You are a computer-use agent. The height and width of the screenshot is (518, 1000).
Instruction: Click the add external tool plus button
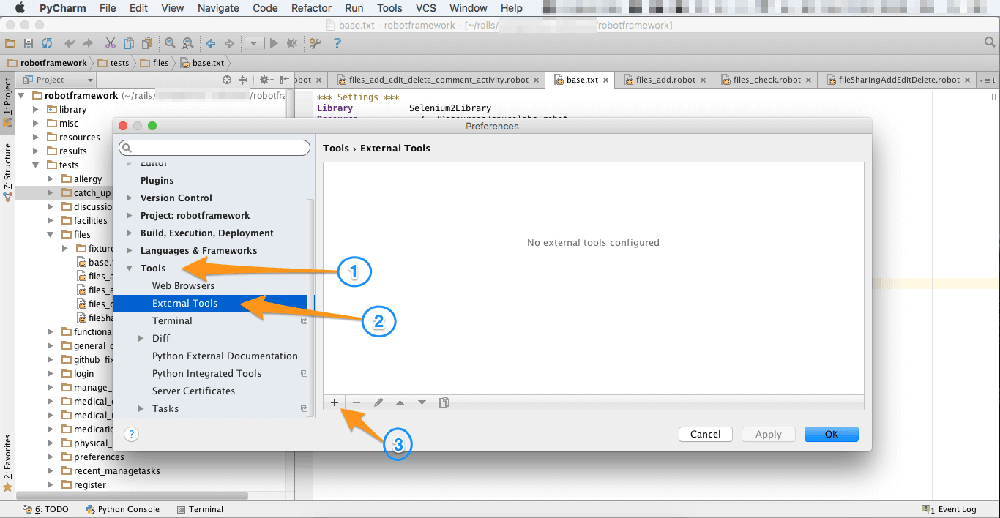point(334,402)
